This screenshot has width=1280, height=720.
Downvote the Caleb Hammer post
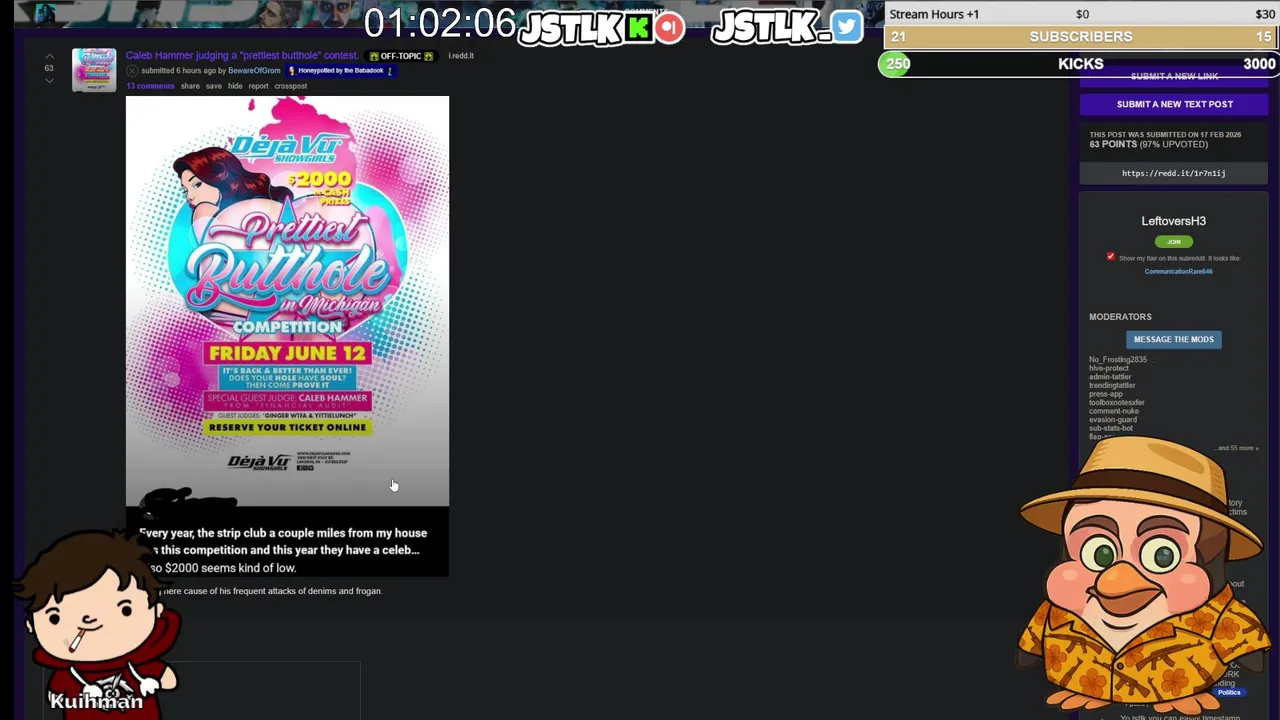click(49, 80)
